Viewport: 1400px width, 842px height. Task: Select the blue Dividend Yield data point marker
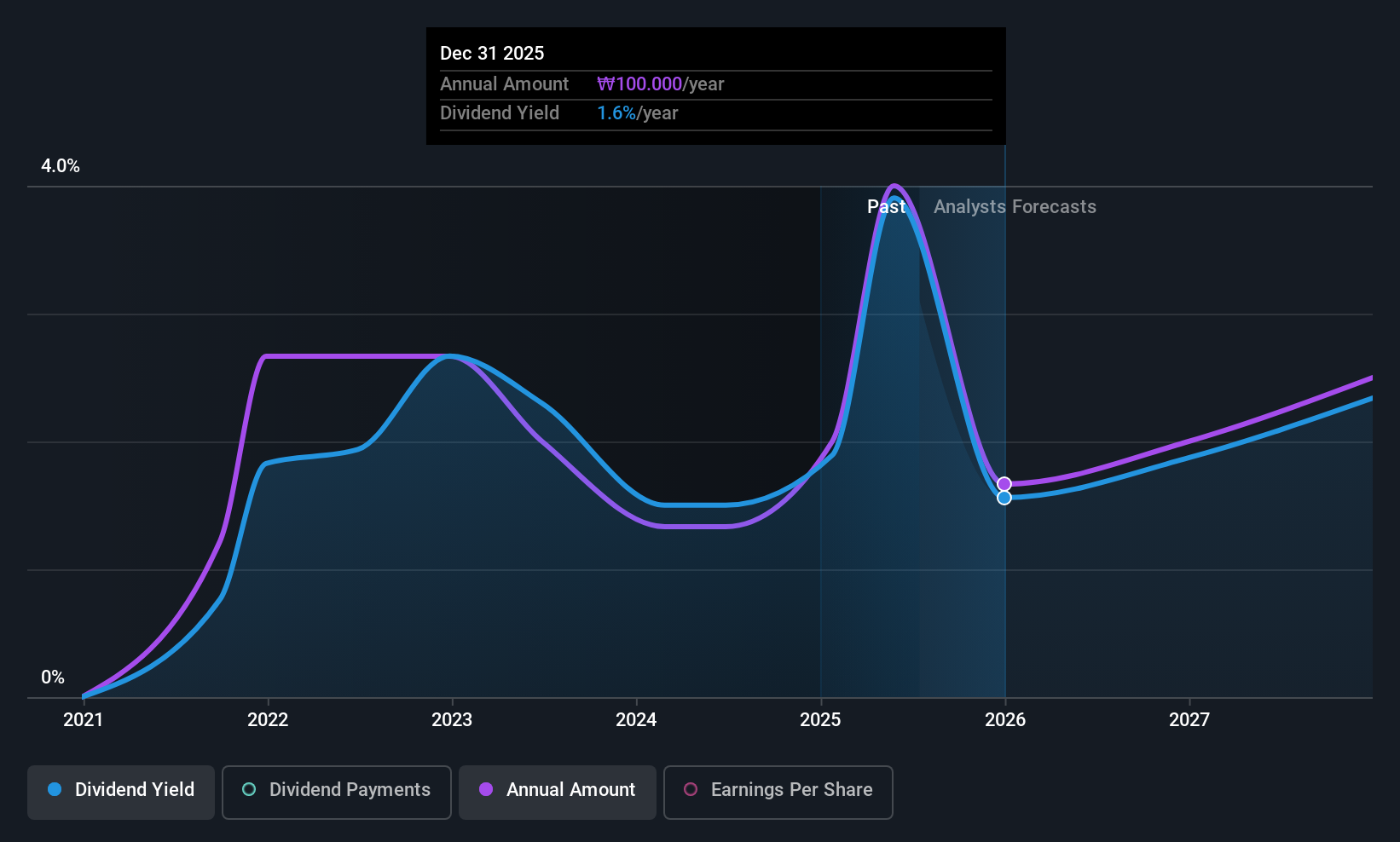[x=1004, y=498]
